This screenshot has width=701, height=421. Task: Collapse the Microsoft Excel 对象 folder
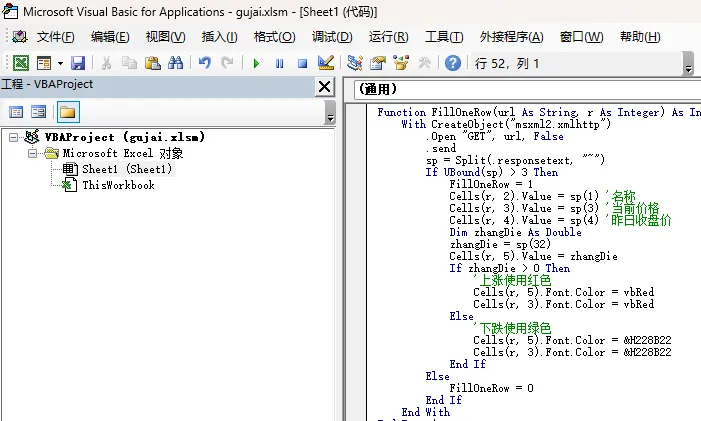pyautogui.click(x=32, y=153)
